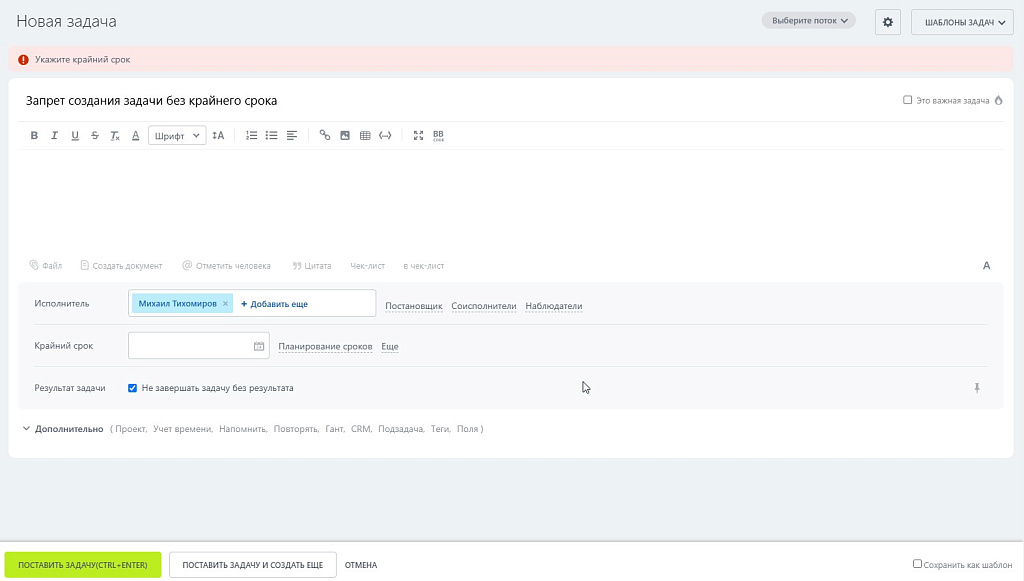Viewport: 1024px width, 581px height.
Task: Enable 'Сохранить как шаблон'
Action: (917, 564)
